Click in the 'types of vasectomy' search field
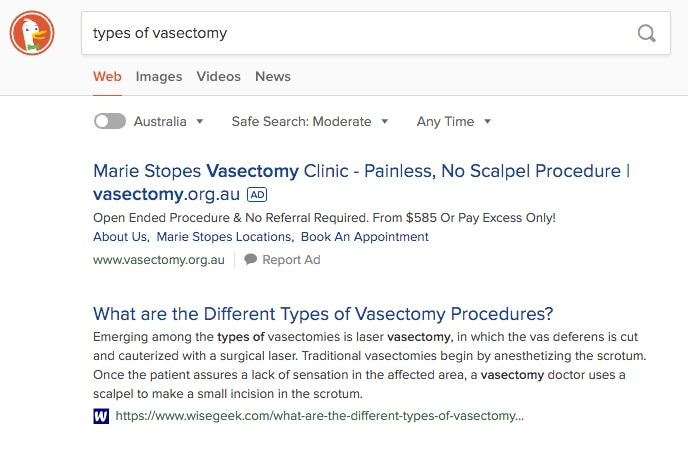688x458 pixels. click(355, 33)
